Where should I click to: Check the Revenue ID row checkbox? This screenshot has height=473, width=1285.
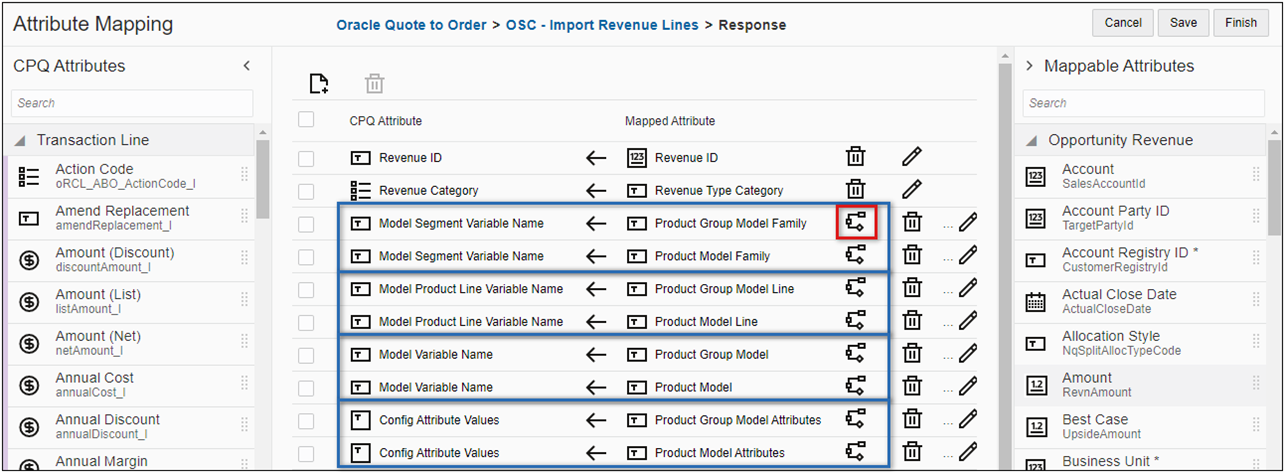[306, 158]
